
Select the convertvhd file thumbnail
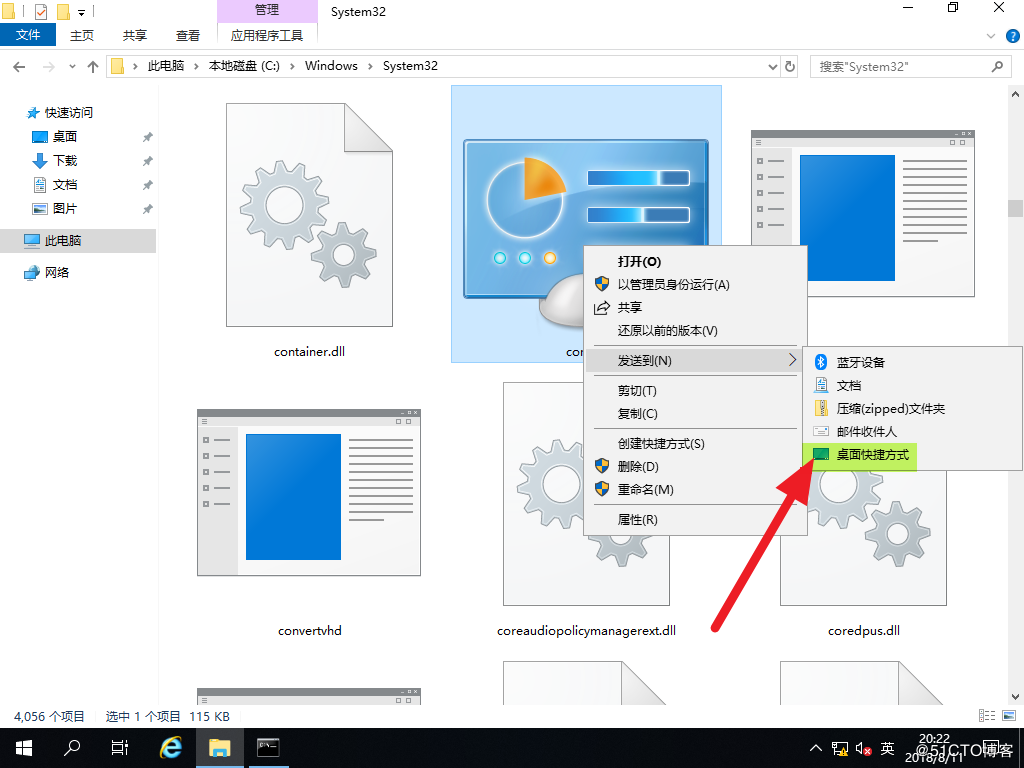pos(309,493)
